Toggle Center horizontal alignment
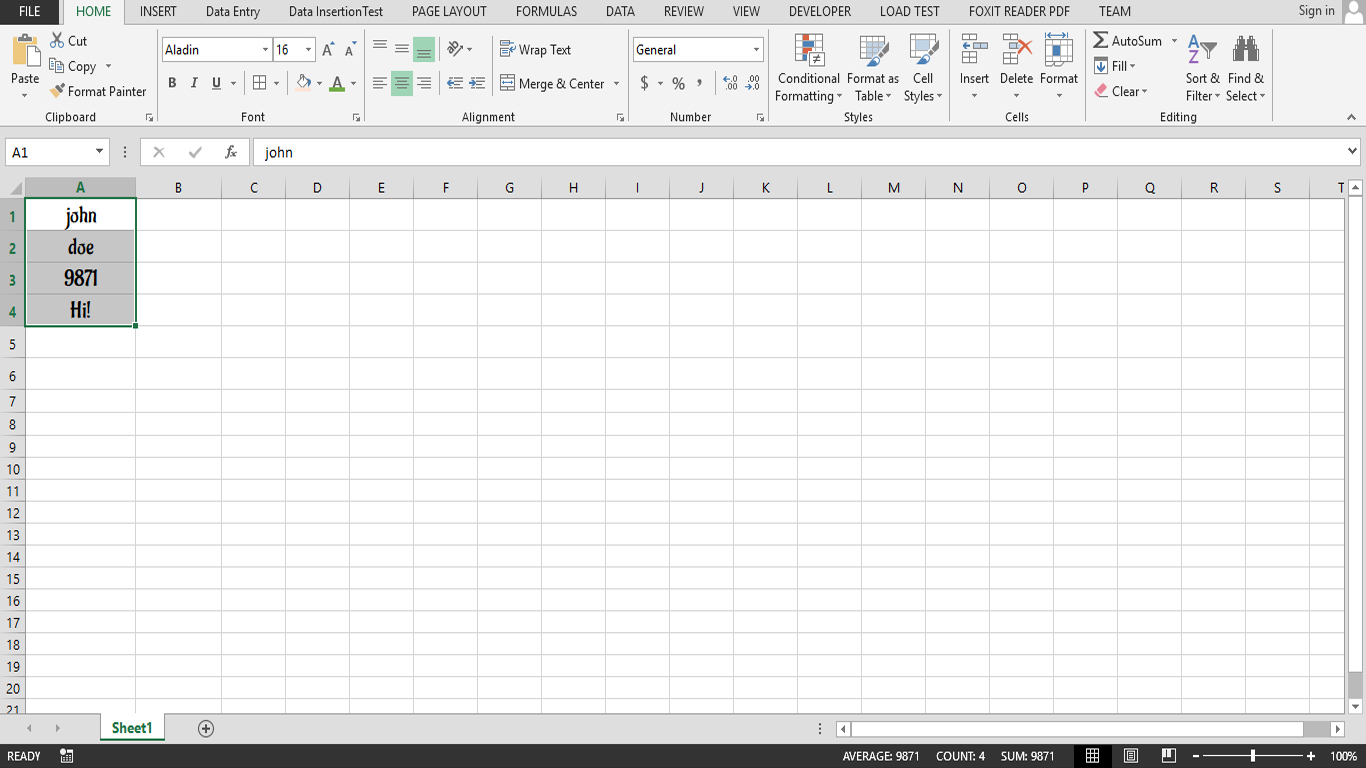Viewport: 1366px width, 768px height. (402, 83)
